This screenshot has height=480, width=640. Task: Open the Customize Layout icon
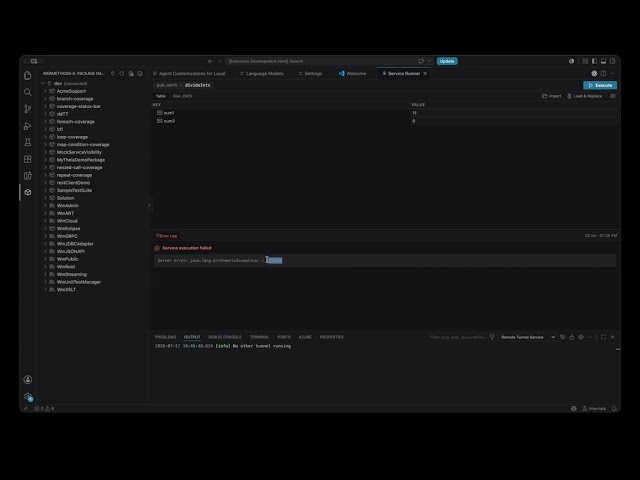pyautogui.click(x=585, y=61)
